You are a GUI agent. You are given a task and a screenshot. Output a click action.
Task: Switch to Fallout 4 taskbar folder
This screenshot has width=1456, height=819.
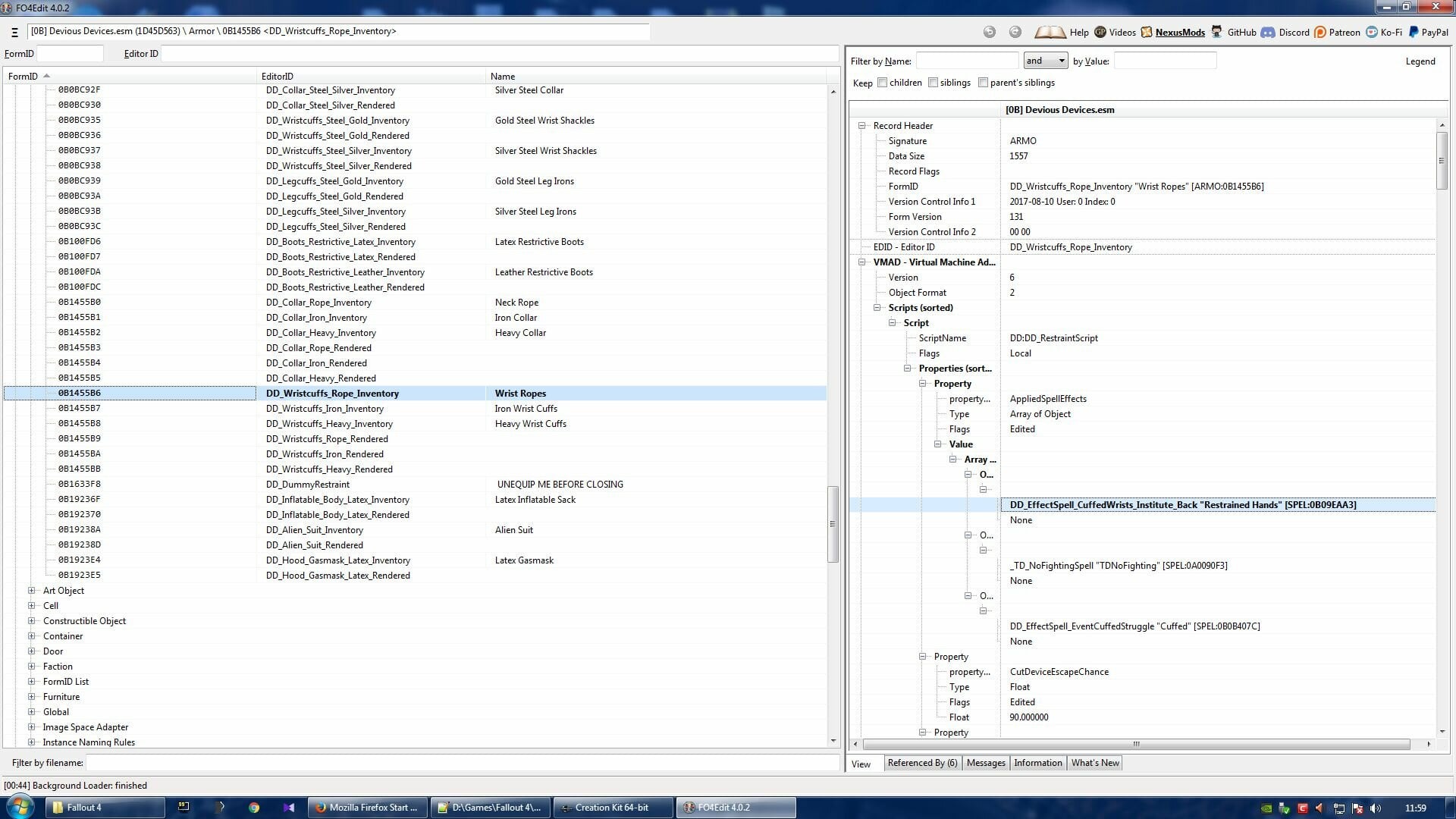pyautogui.click(x=105, y=808)
